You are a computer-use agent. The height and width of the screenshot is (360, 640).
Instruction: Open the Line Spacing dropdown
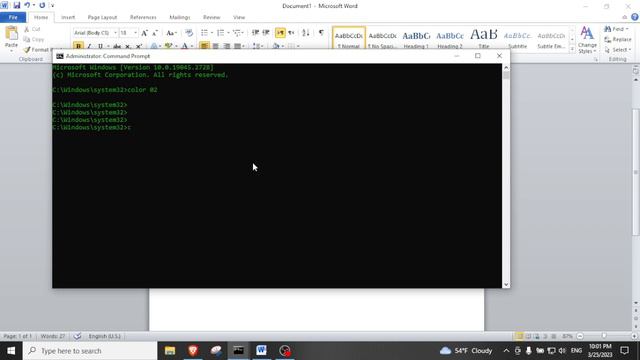click(x=258, y=46)
